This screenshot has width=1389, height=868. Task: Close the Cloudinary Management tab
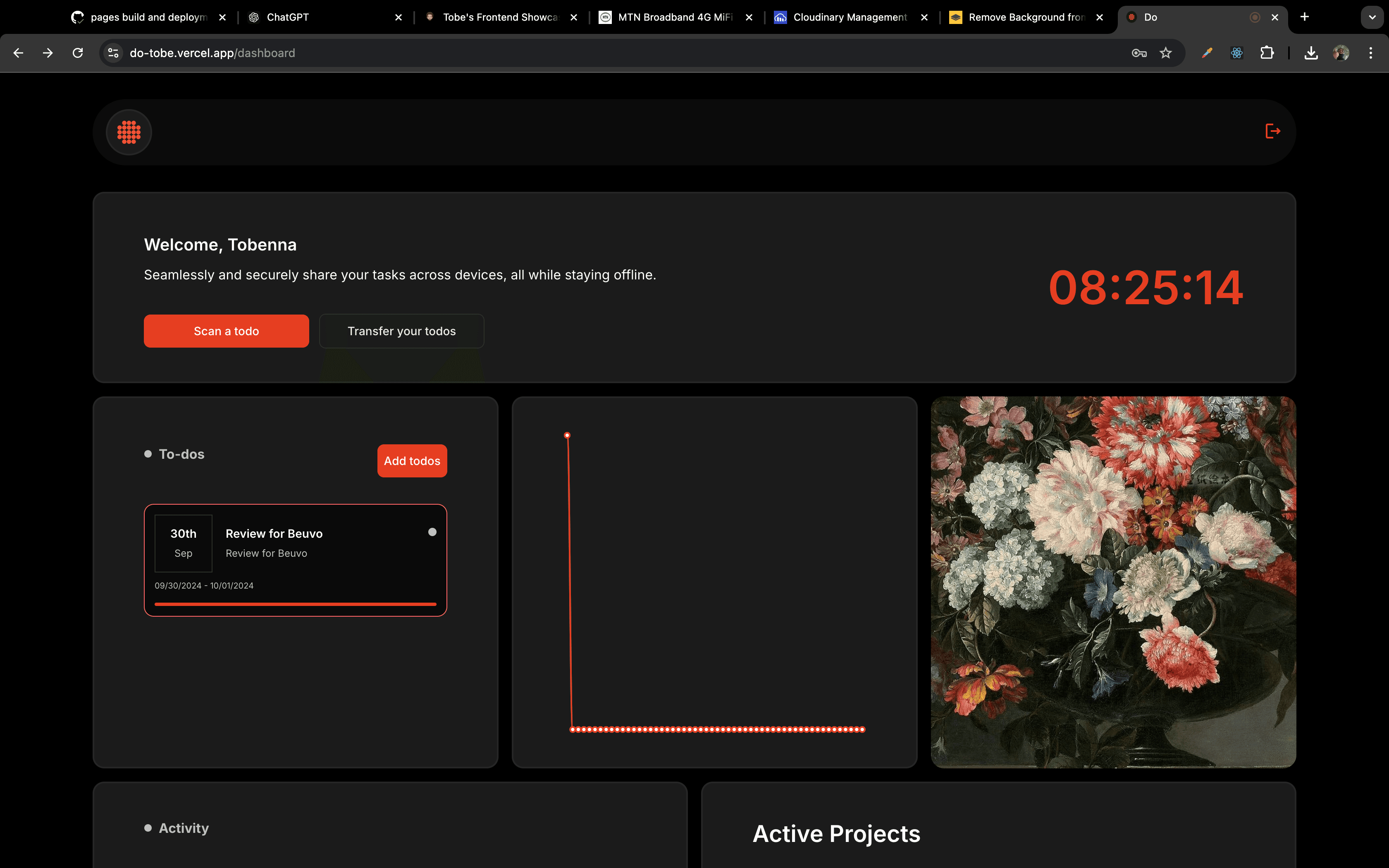pos(924,17)
